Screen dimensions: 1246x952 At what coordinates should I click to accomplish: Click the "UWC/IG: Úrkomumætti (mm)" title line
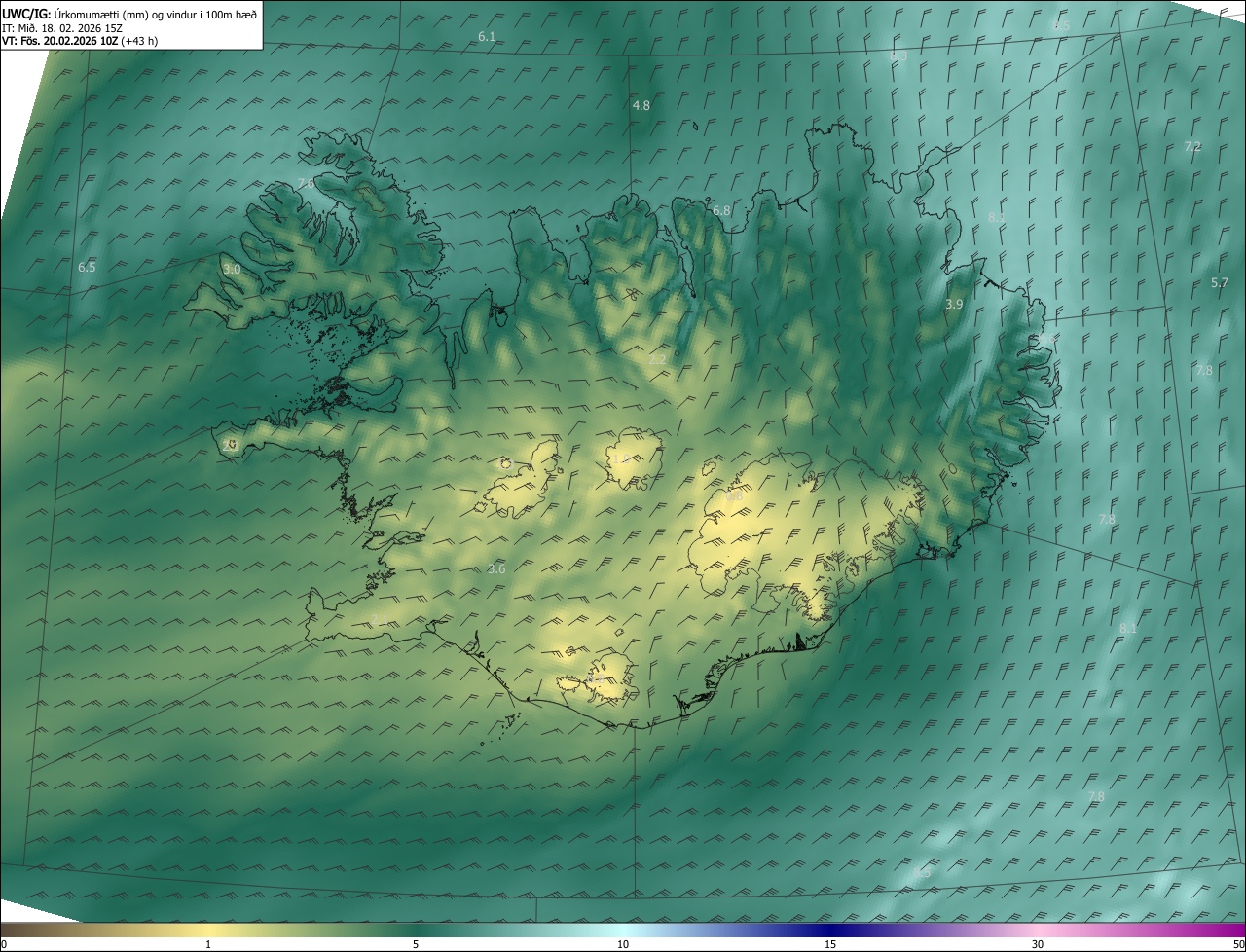(130, 13)
